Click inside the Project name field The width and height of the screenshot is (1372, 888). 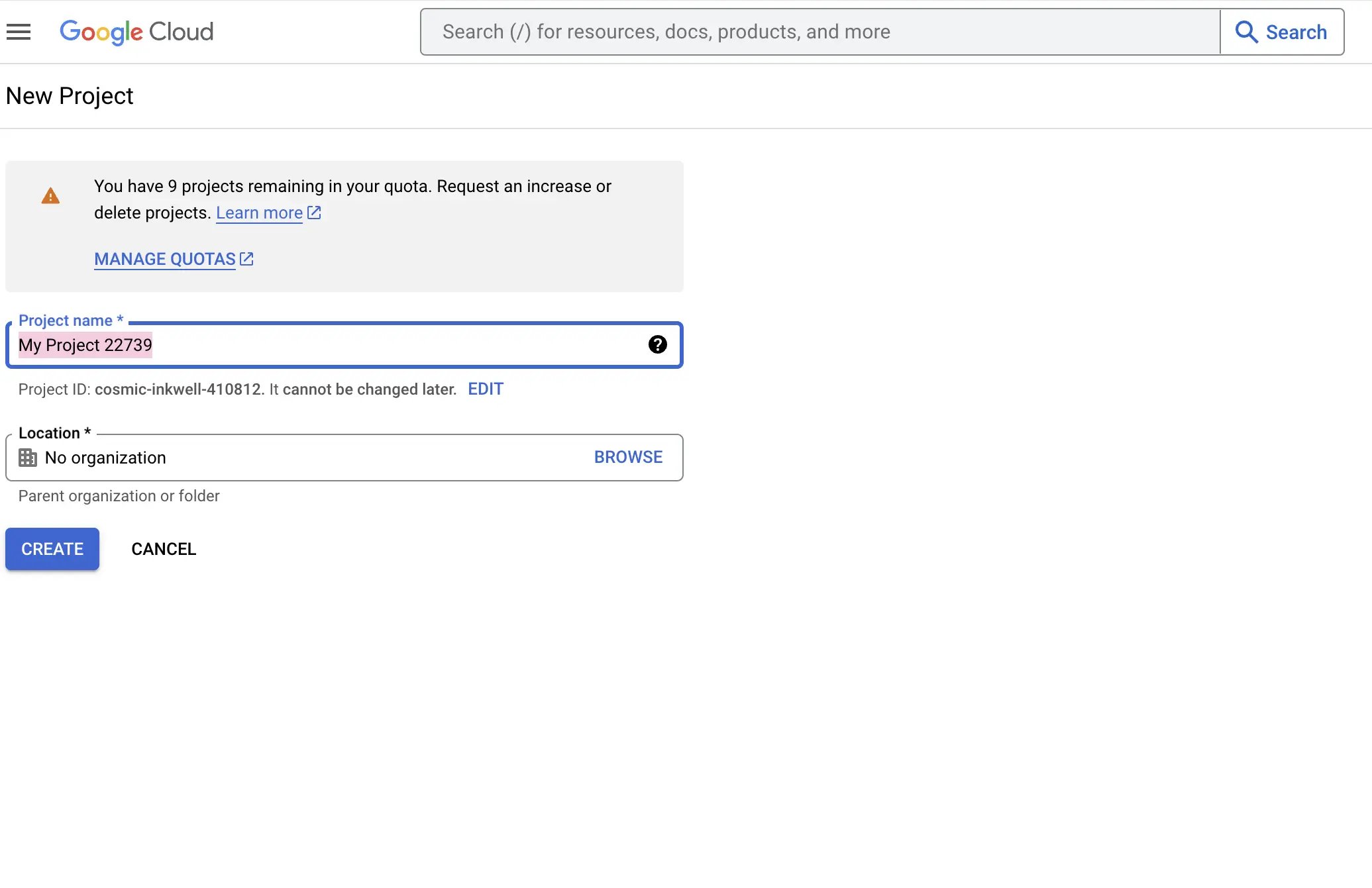point(331,344)
